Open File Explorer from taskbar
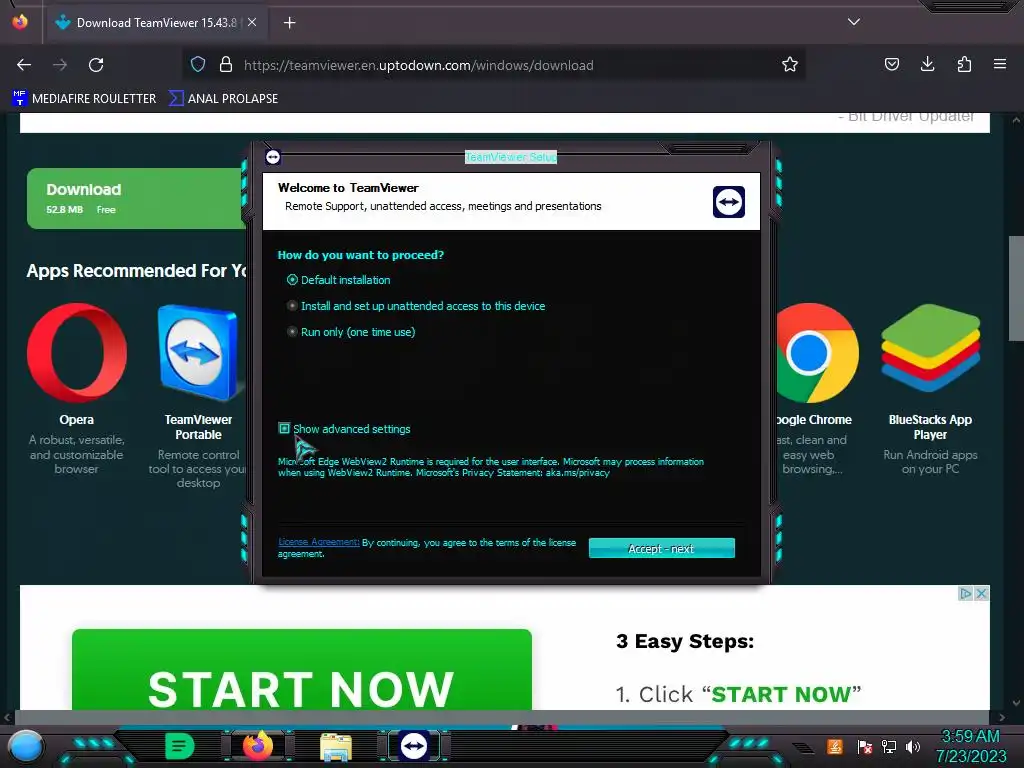This screenshot has height=768, width=1024. [336, 747]
